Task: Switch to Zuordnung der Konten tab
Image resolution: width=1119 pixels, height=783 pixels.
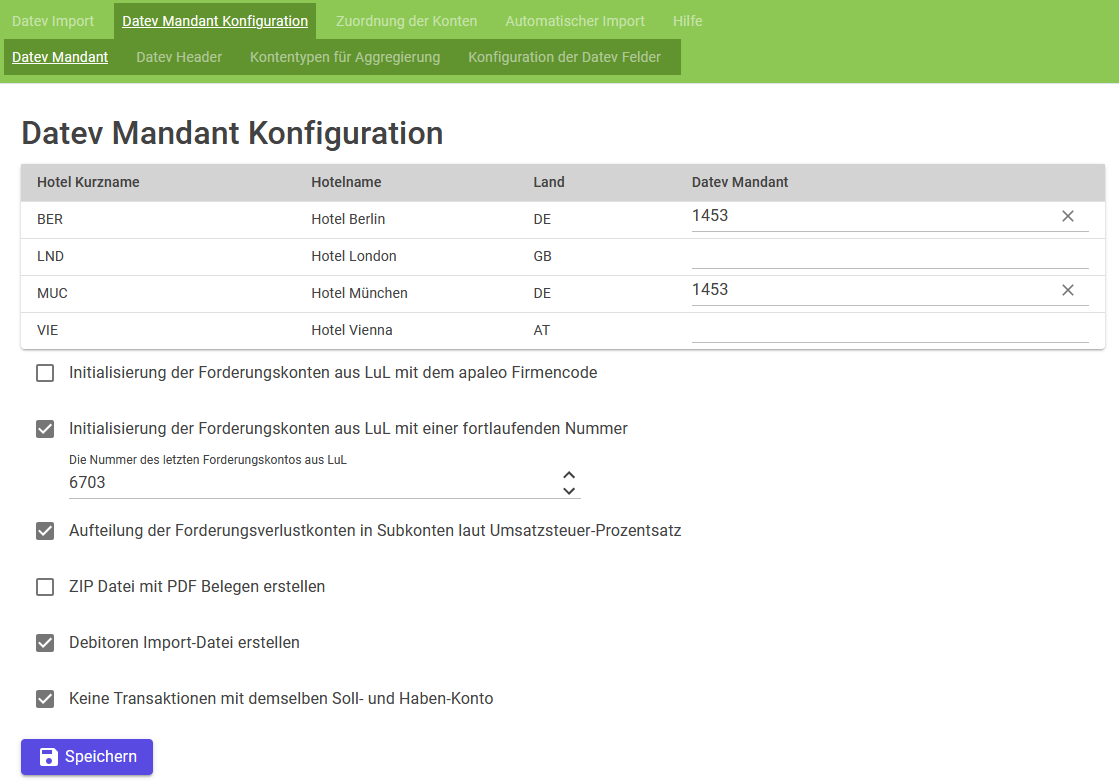Action: click(407, 21)
